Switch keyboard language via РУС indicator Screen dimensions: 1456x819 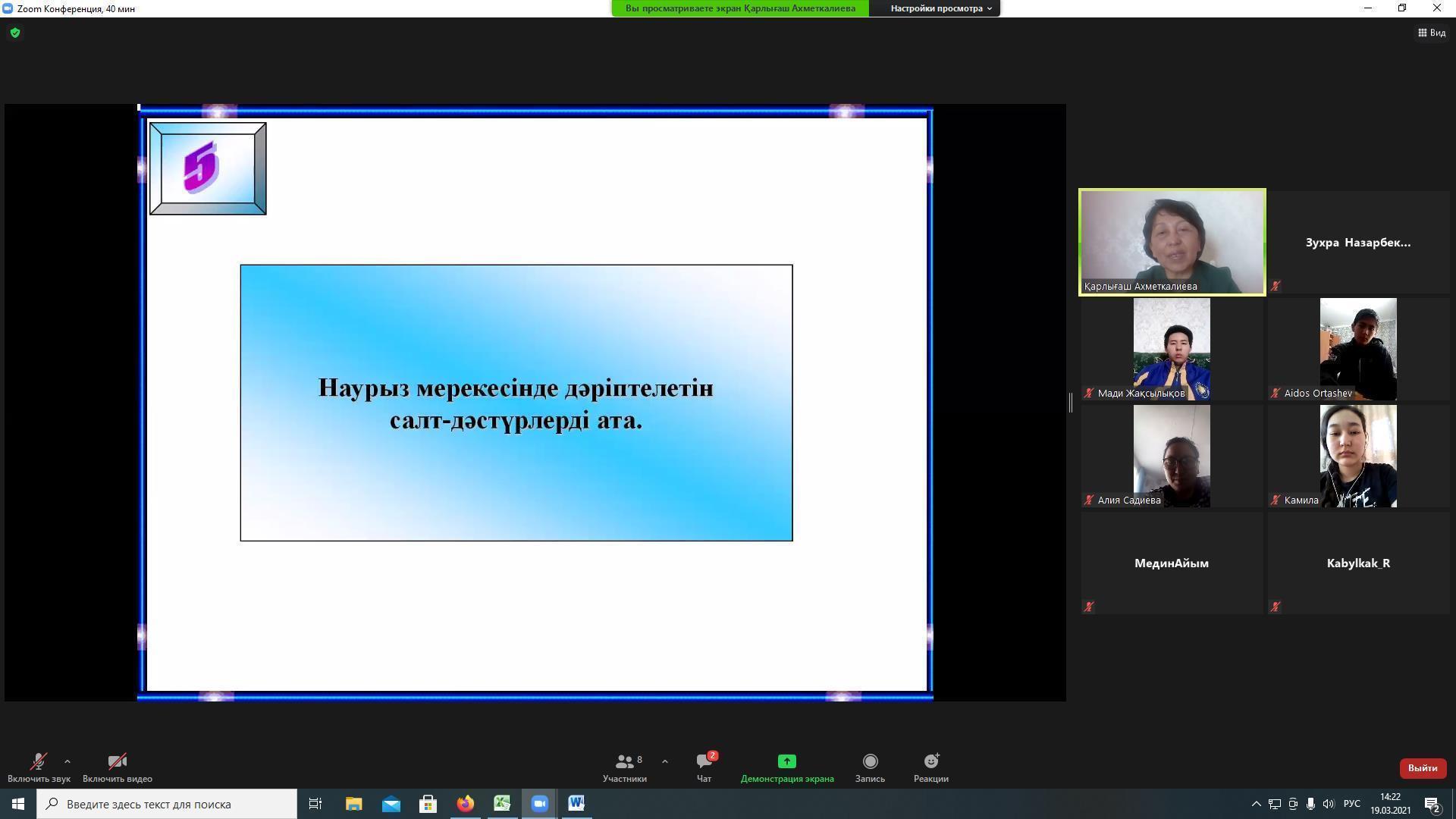pos(1351,804)
